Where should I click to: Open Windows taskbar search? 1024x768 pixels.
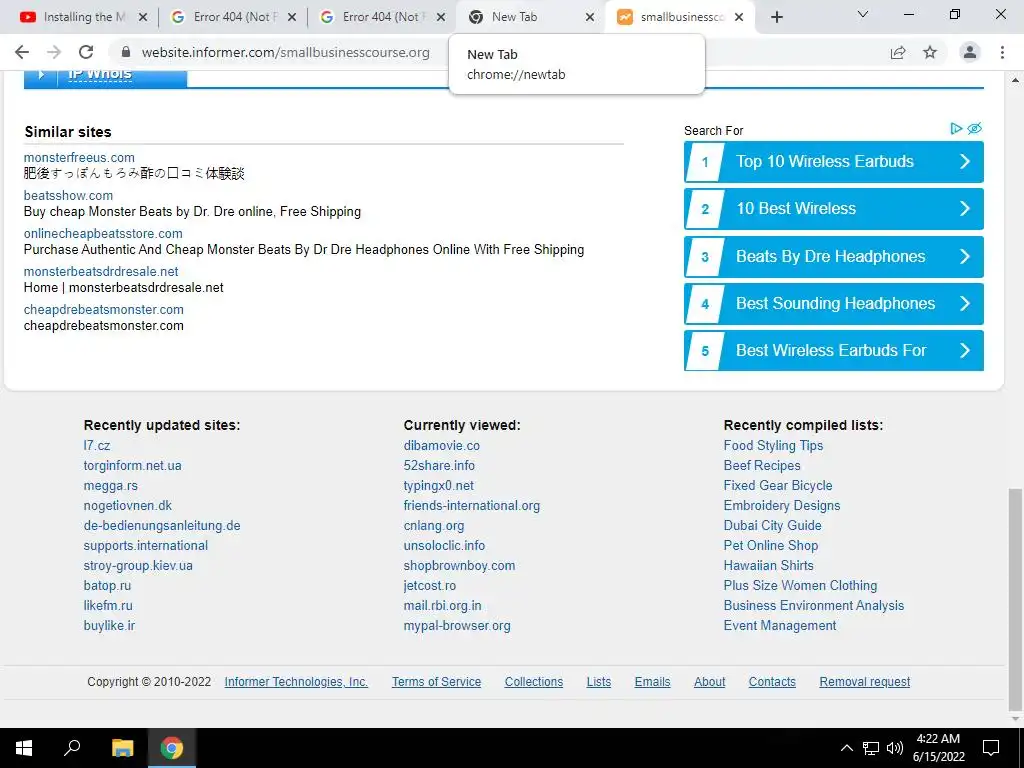pyautogui.click(x=72, y=748)
